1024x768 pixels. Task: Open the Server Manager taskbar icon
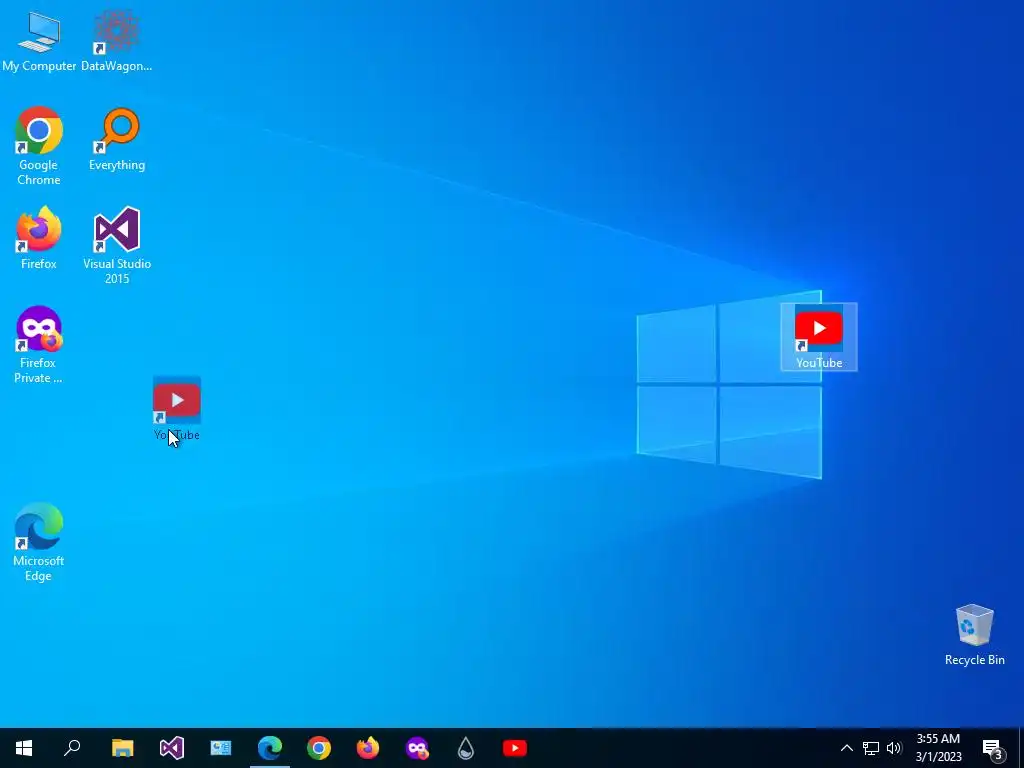221,748
